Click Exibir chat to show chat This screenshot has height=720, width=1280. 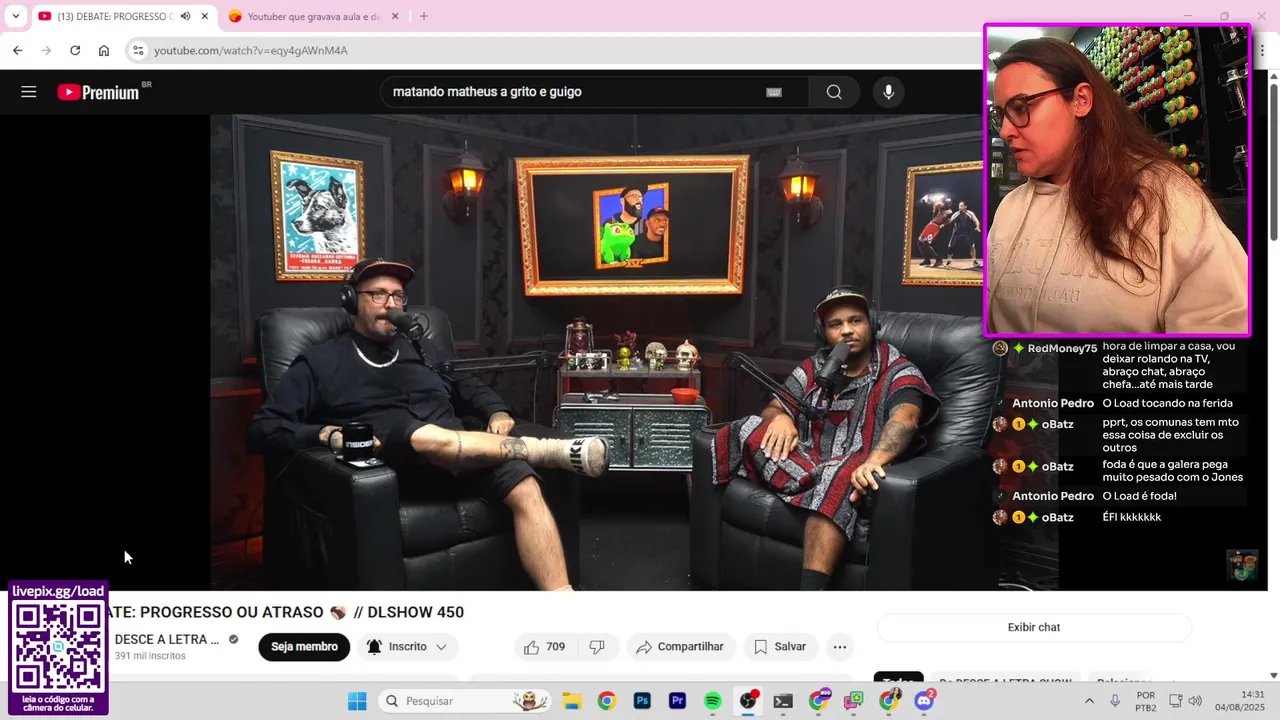tap(1034, 627)
